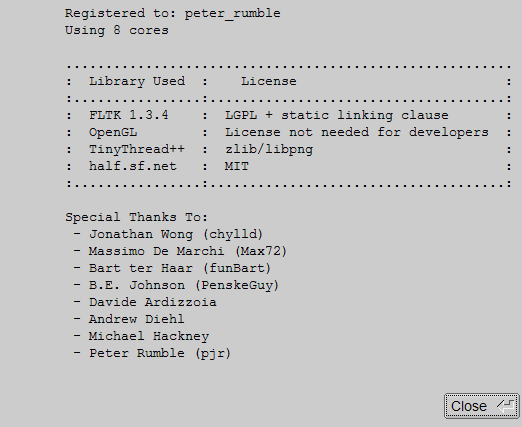Click the FLTK 1.3.4 library entry

click(129, 115)
